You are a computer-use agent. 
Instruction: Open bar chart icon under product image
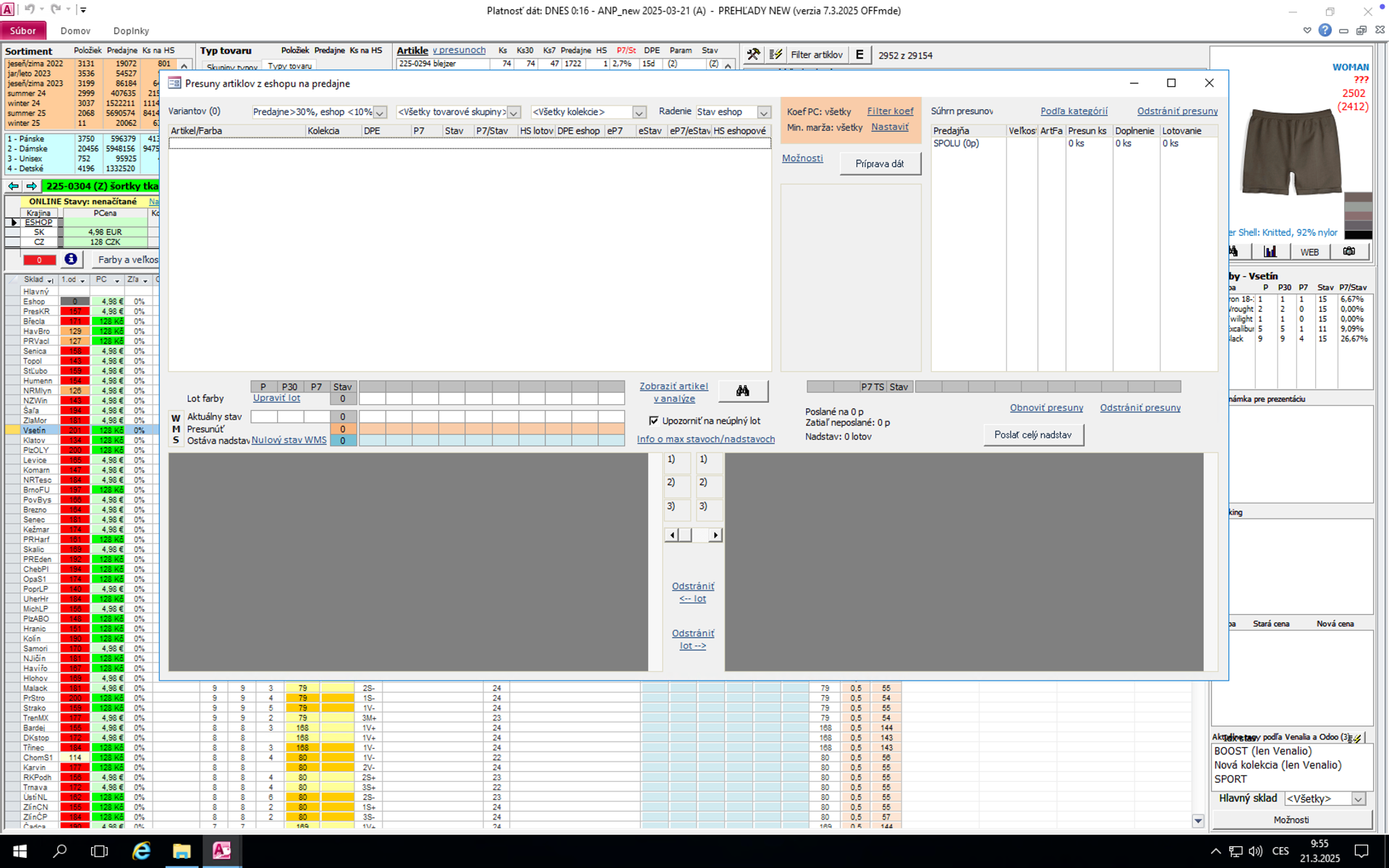[x=1270, y=252]
